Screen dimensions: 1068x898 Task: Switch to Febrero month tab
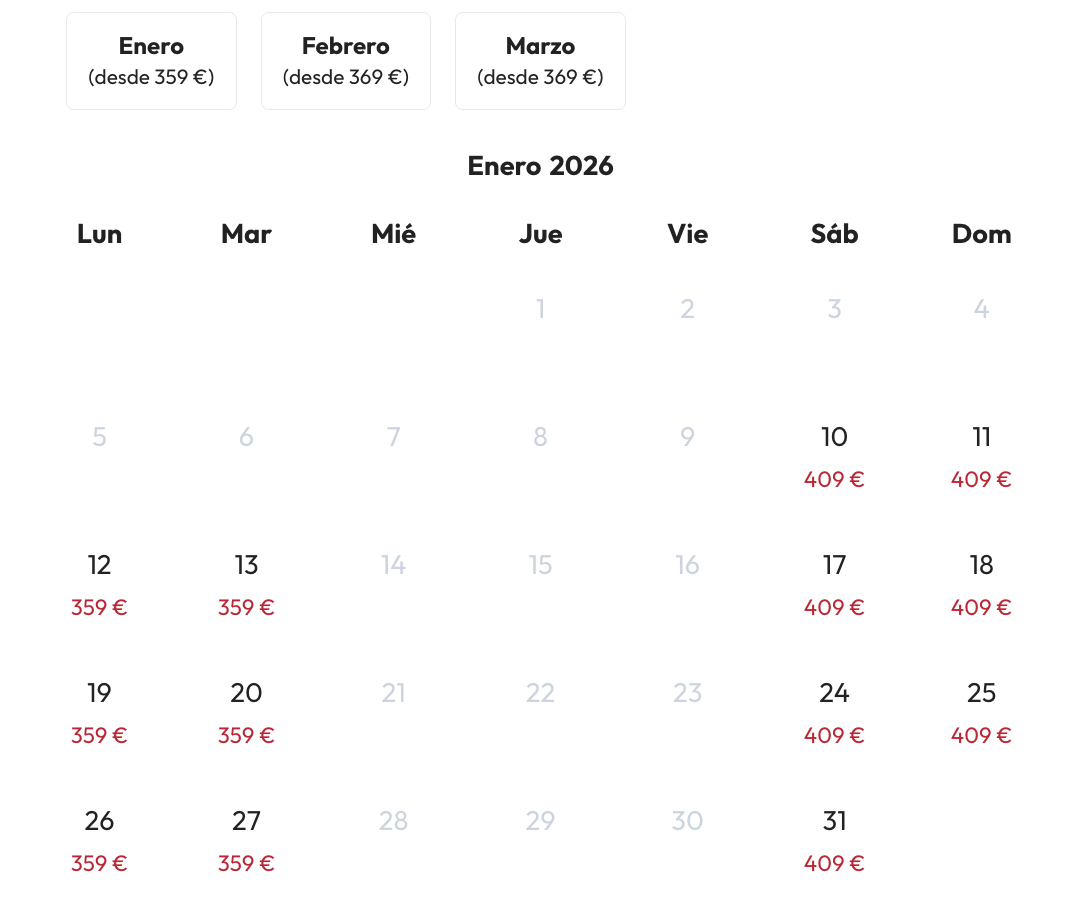pos(346,61)
